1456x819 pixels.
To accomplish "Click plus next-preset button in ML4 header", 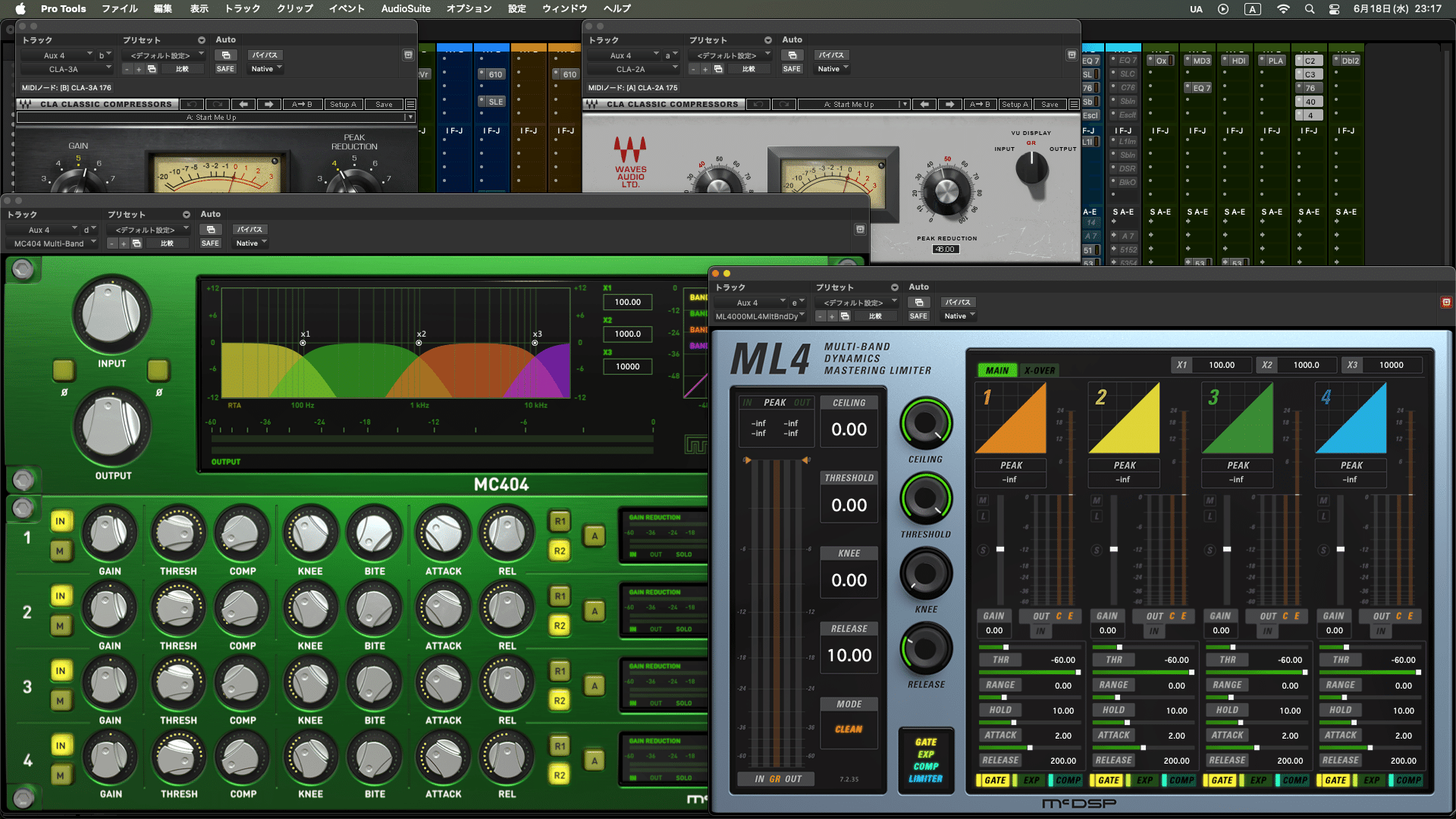I will pyautogui.click(x=832, y=316).
